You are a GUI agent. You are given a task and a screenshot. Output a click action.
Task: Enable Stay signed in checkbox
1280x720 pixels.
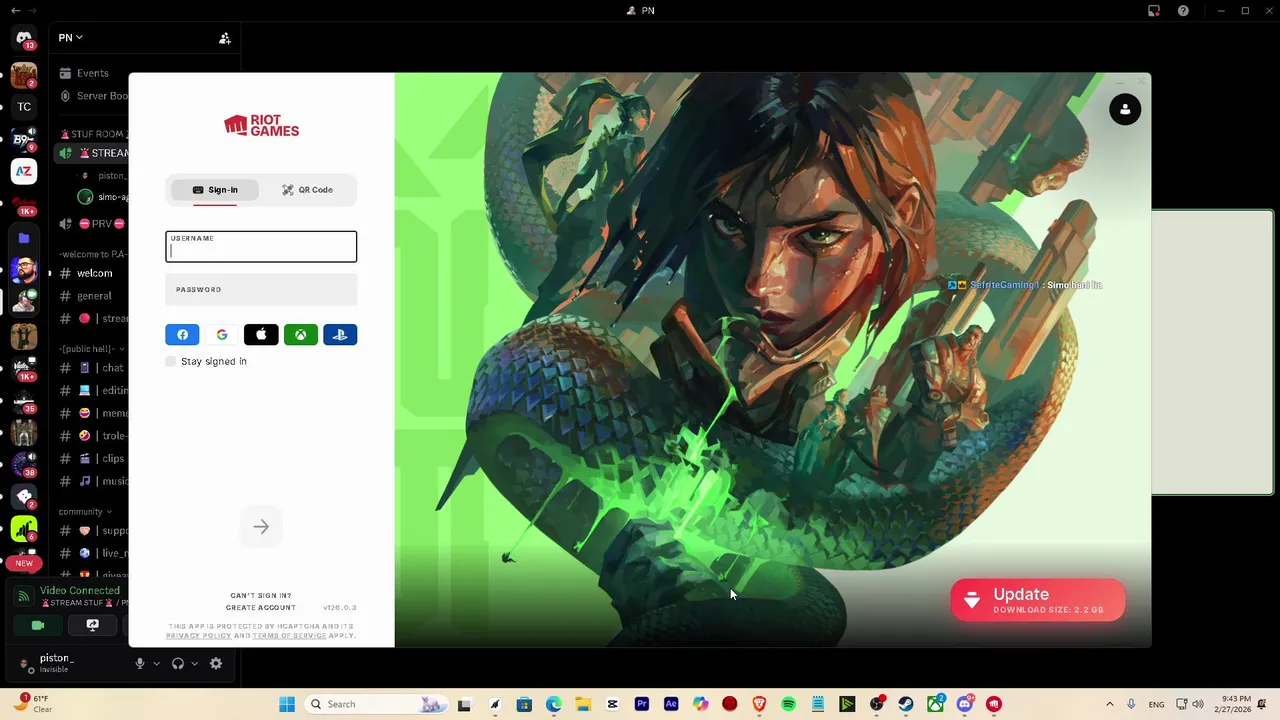pos(171,361)
